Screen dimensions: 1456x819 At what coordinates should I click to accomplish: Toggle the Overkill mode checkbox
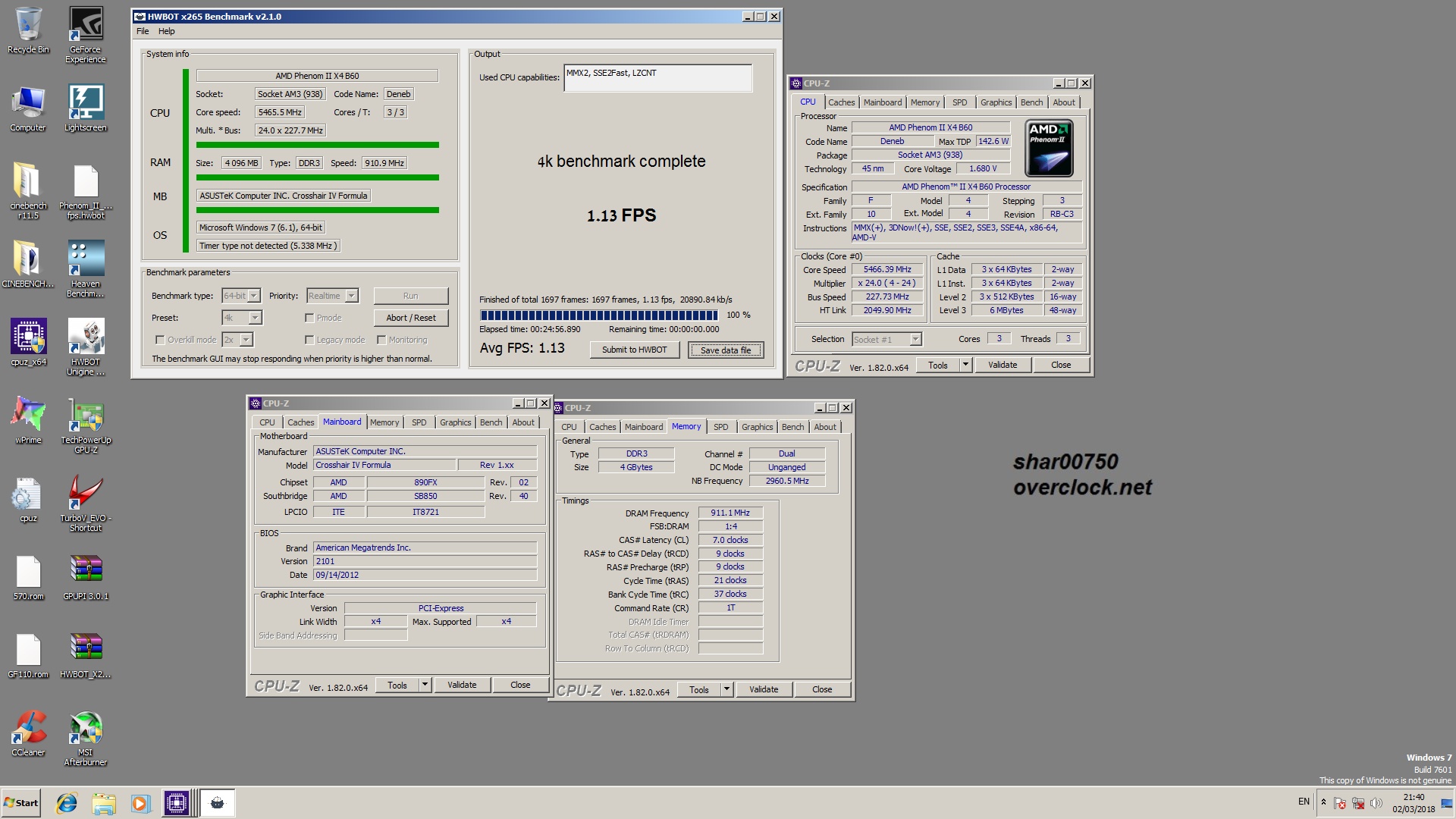[x=160, y=340]
